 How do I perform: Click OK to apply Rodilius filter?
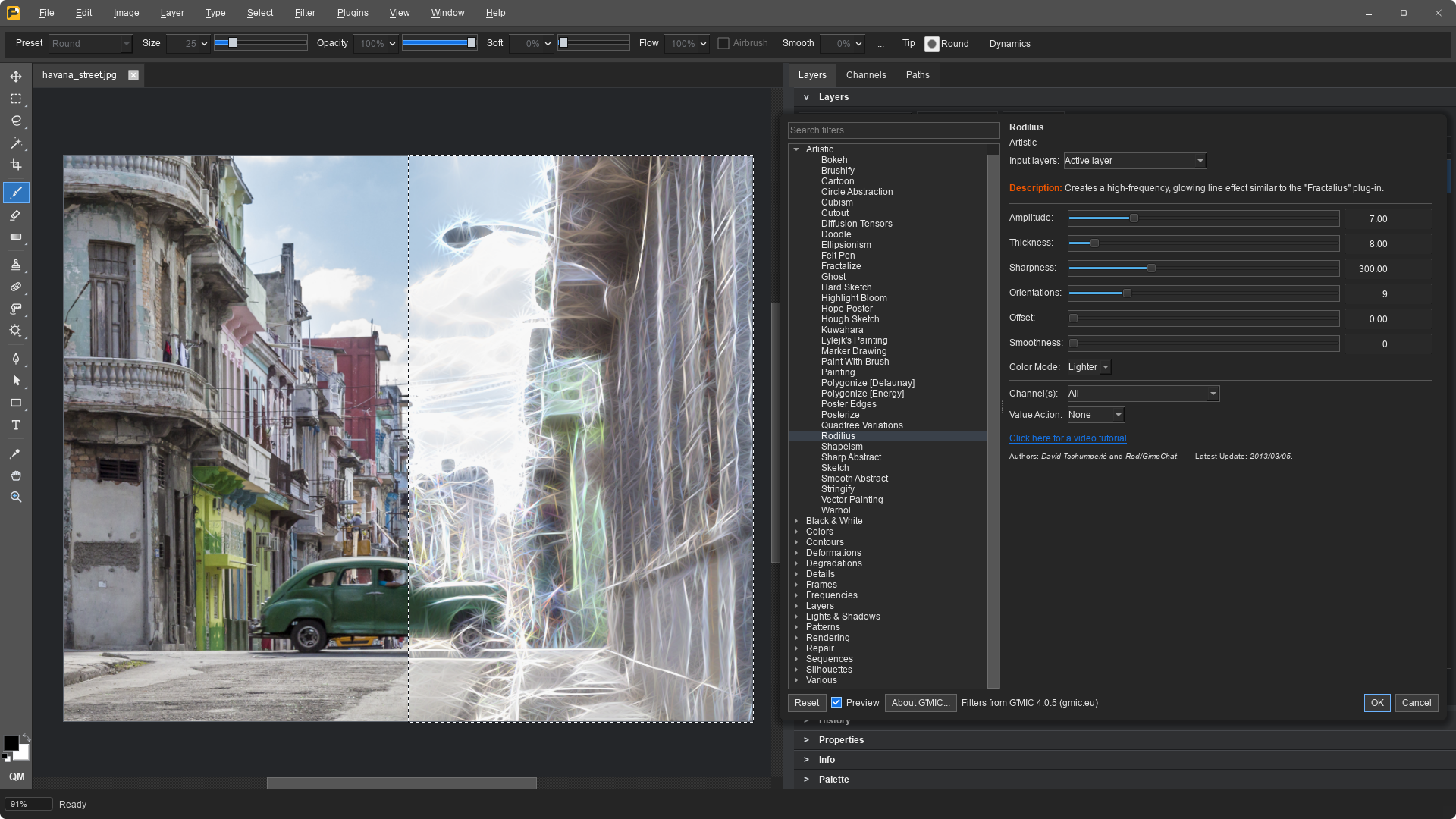point(1377,703)
